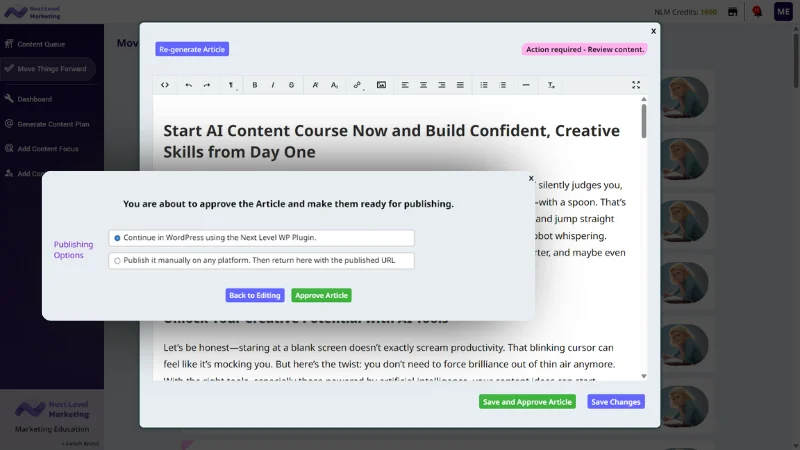800x450 pixels.
Task: Toggle code view in editor toolbar
Action: pos(165,85)
